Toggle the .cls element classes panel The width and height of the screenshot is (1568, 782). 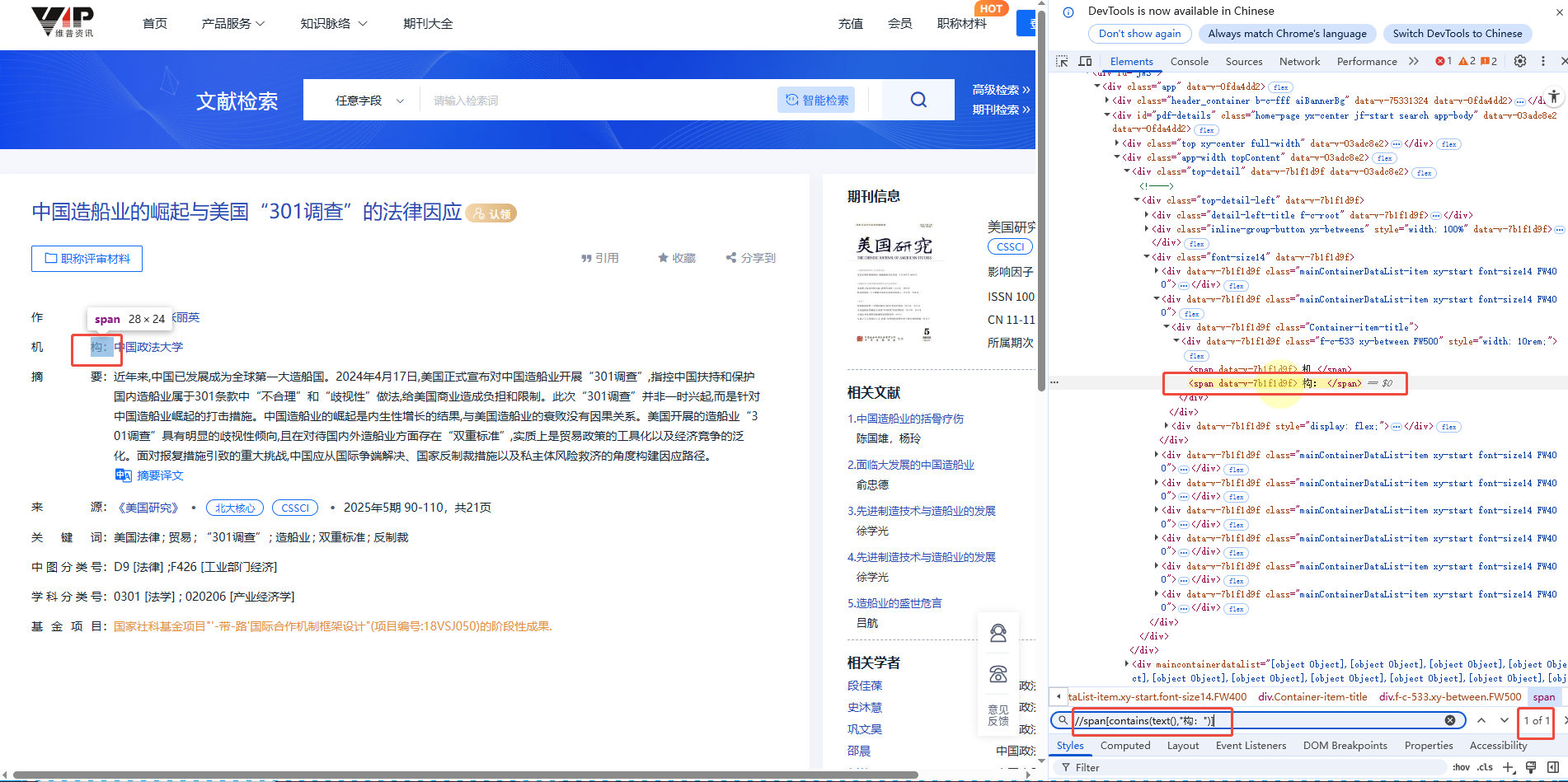(1485, 767)
